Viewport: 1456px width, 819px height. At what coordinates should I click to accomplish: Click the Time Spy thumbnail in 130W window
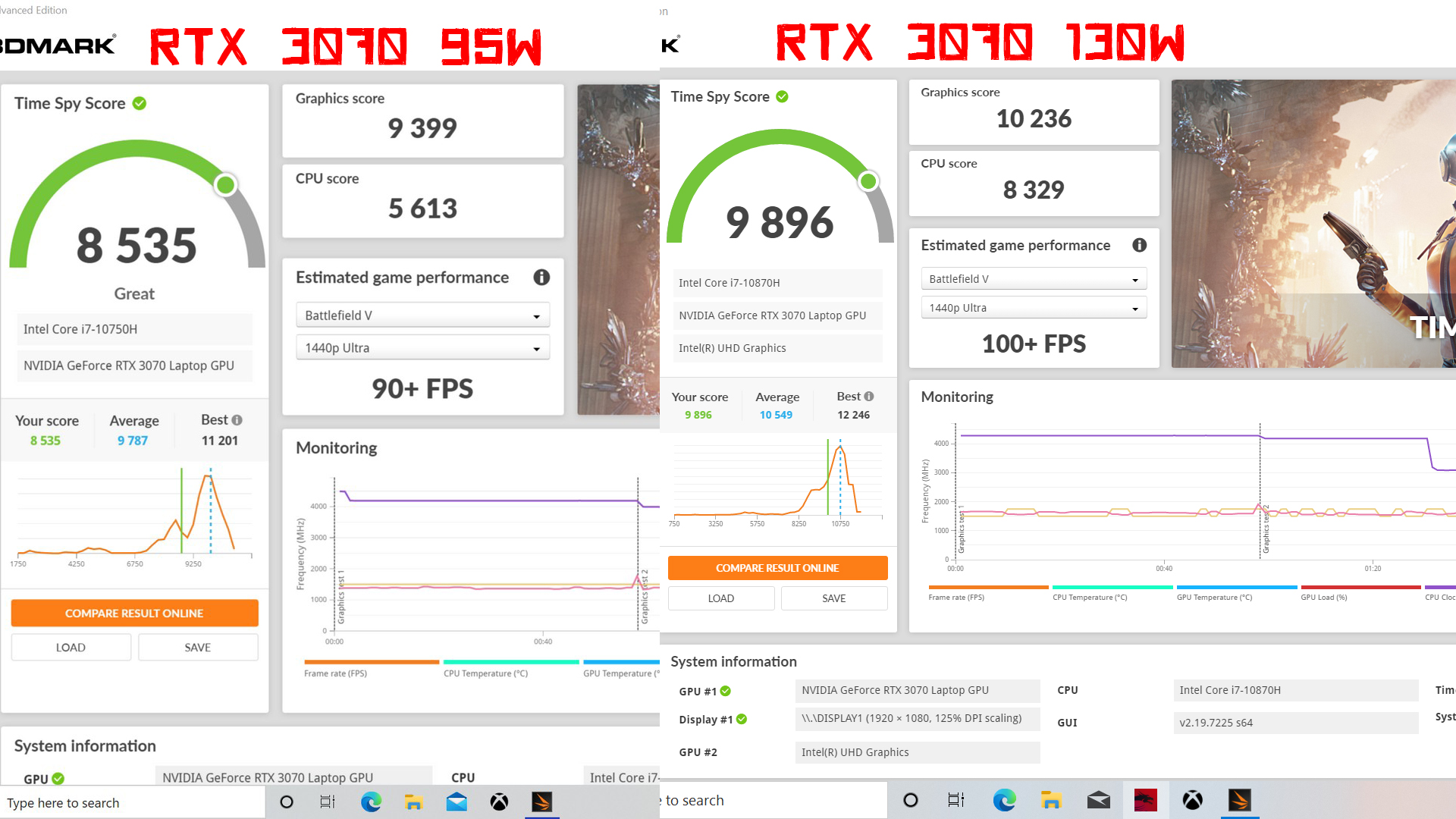pyautogui.click(x=1313, y=224)
